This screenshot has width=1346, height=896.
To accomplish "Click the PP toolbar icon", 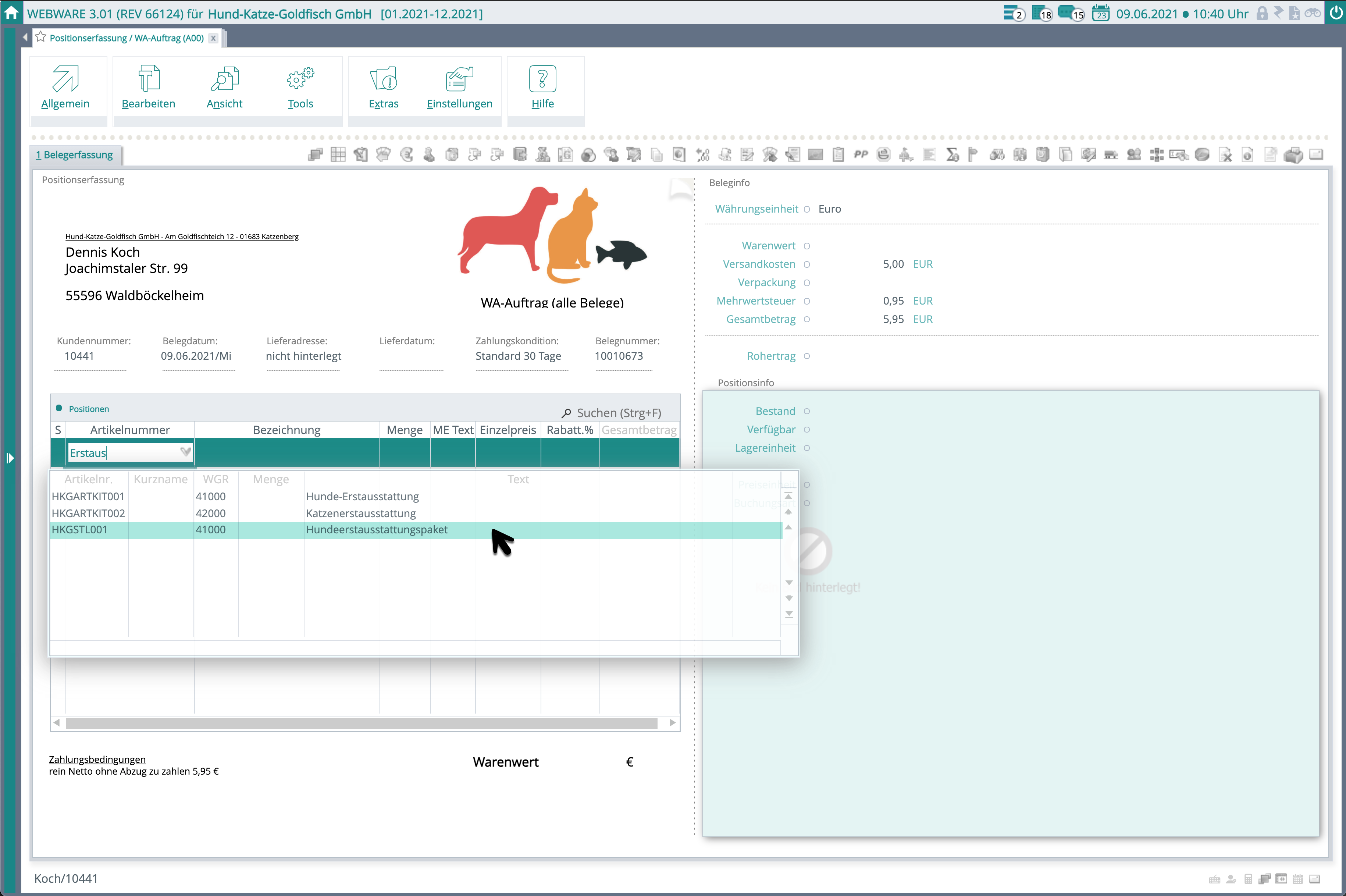I will pos(861,155).
